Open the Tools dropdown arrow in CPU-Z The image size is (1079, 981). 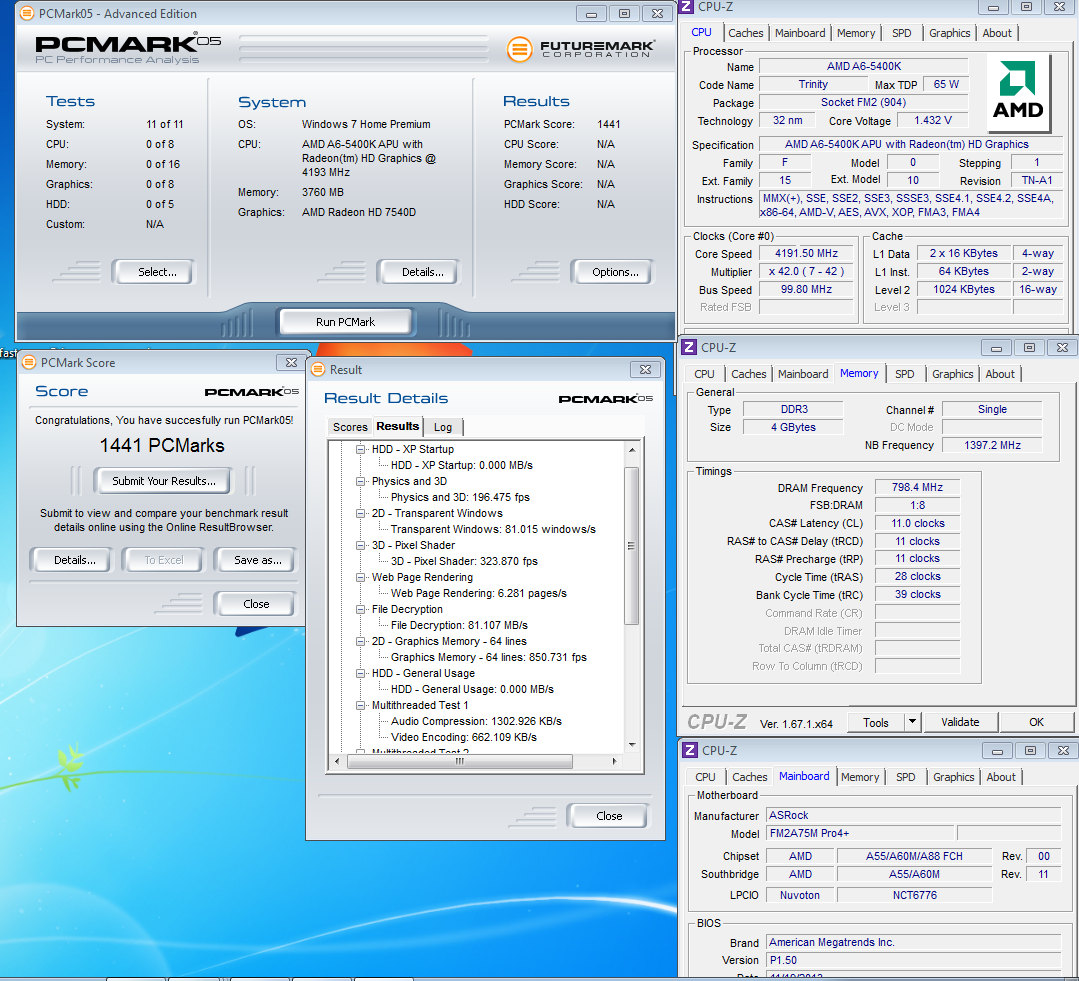click(912, 722)
